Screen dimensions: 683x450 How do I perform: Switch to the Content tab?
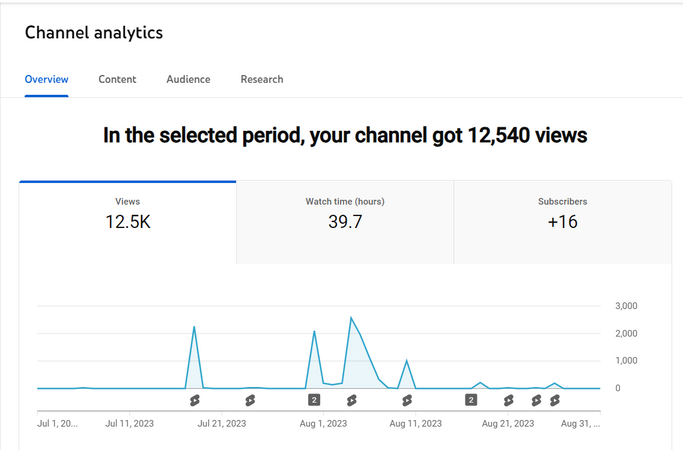click(117, 79)
